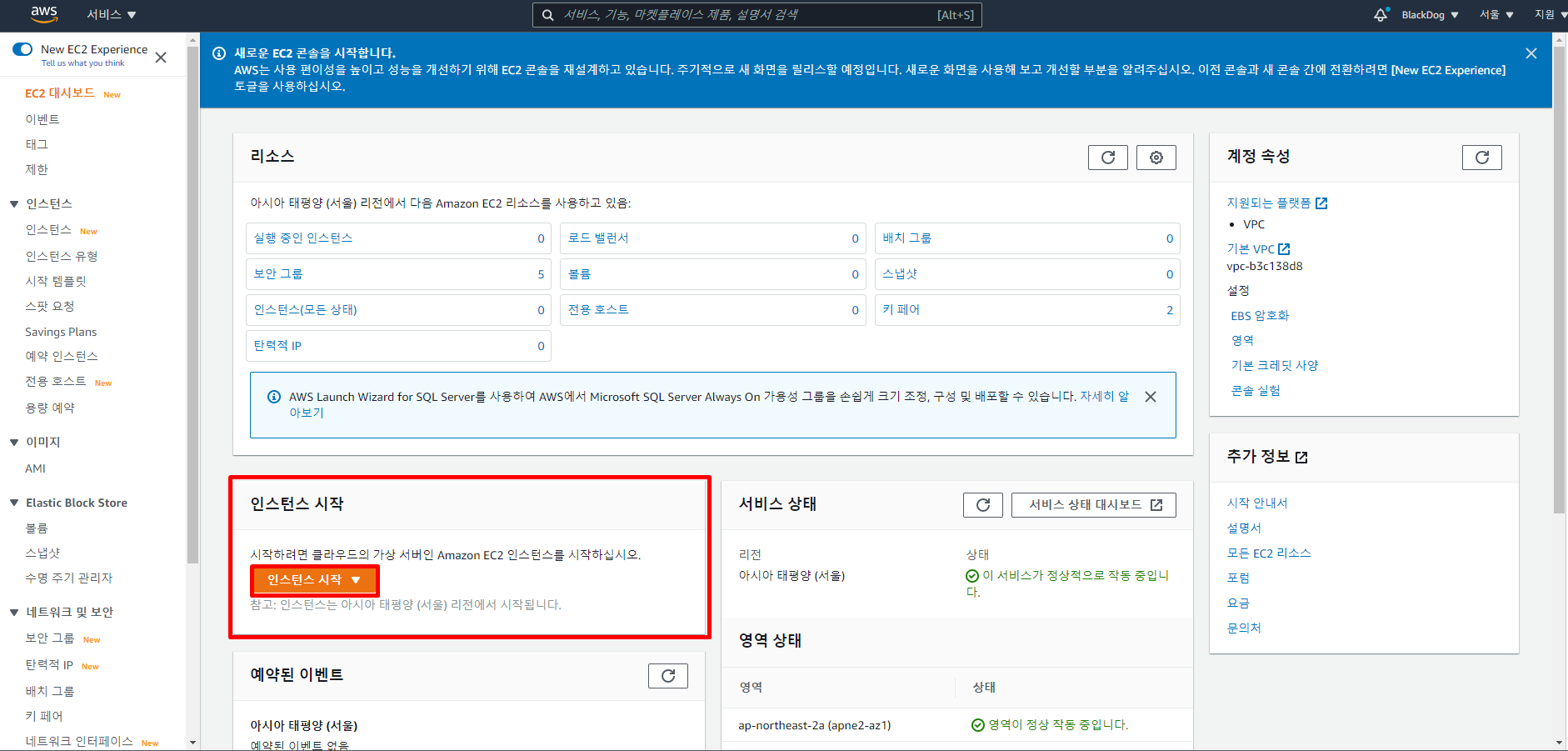1568x751 pixels.
Task: Open 시작 템플릿 in sidebar
Action: pyautogui.click(x=56, y=282)
